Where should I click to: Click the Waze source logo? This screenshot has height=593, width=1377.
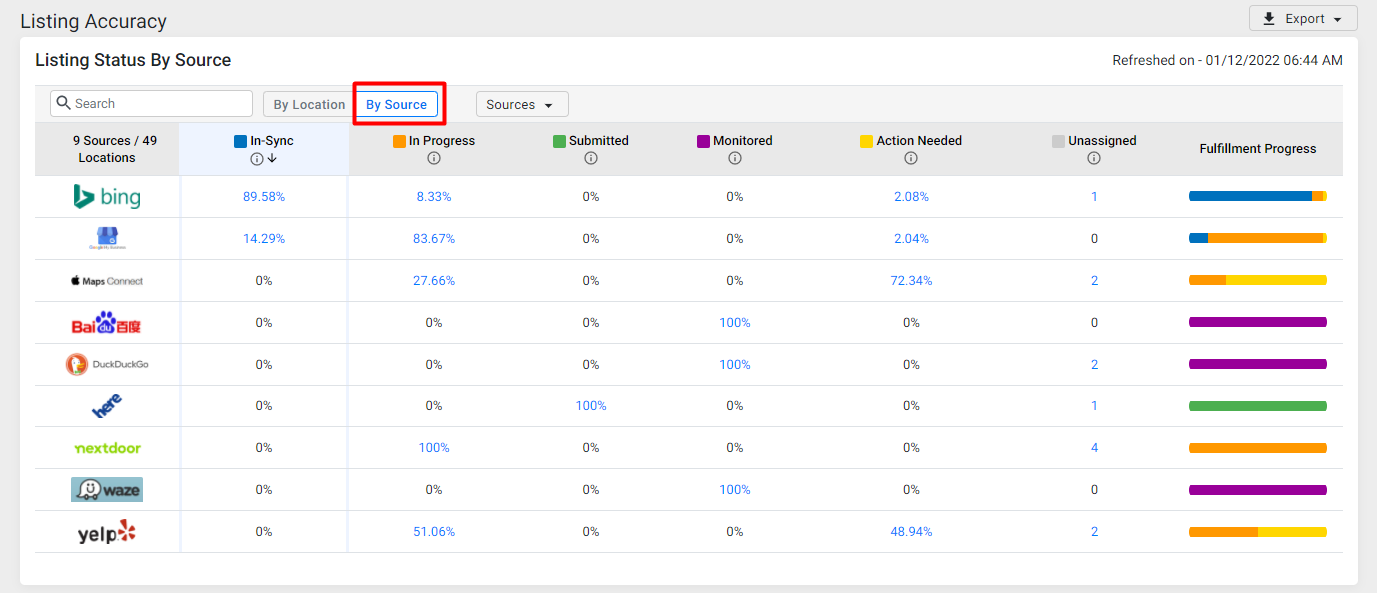[x=107, y=489]
